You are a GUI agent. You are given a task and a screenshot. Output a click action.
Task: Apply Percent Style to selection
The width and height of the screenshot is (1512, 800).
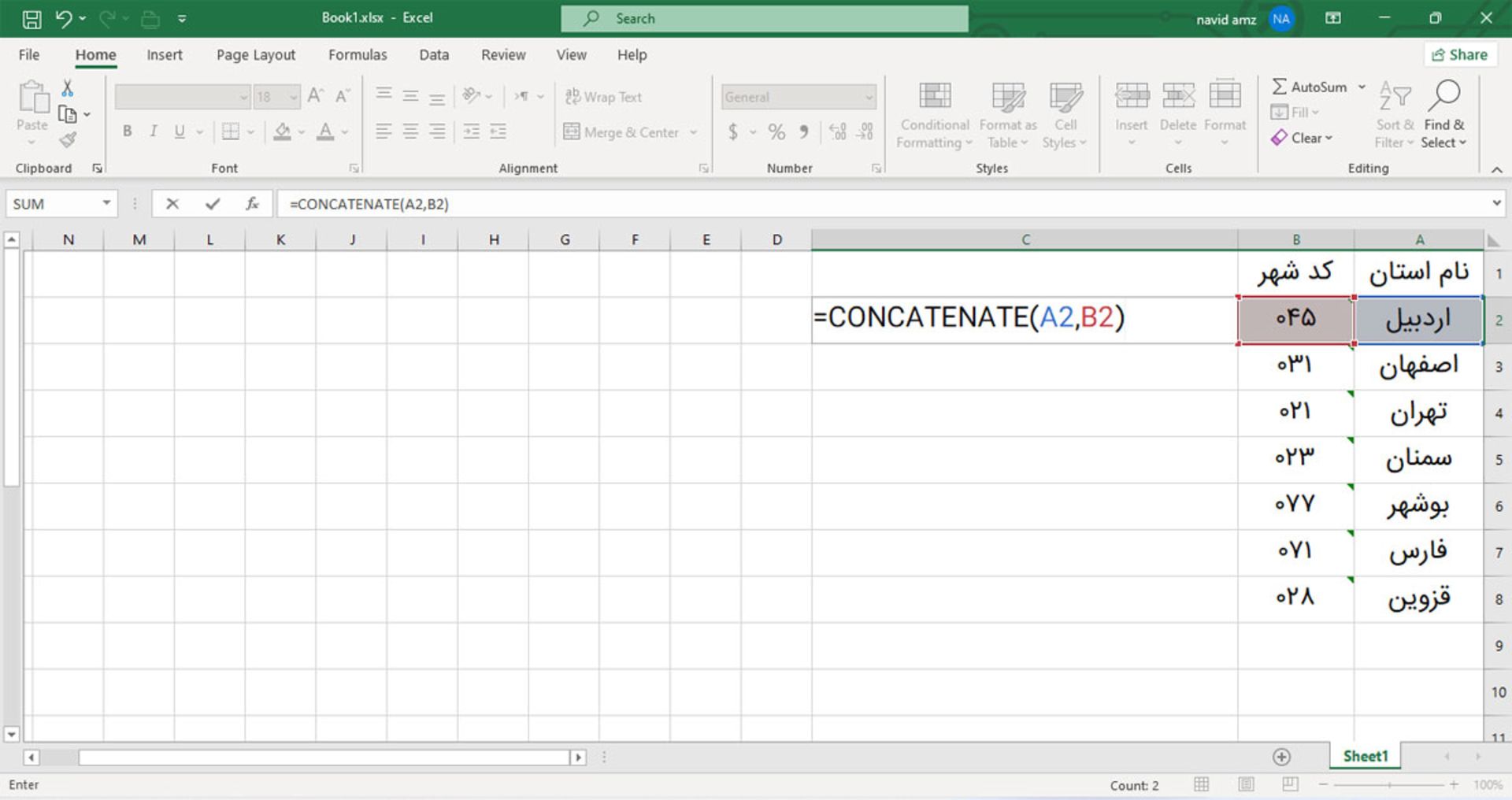pyautogui.click(x=776, y=132)
